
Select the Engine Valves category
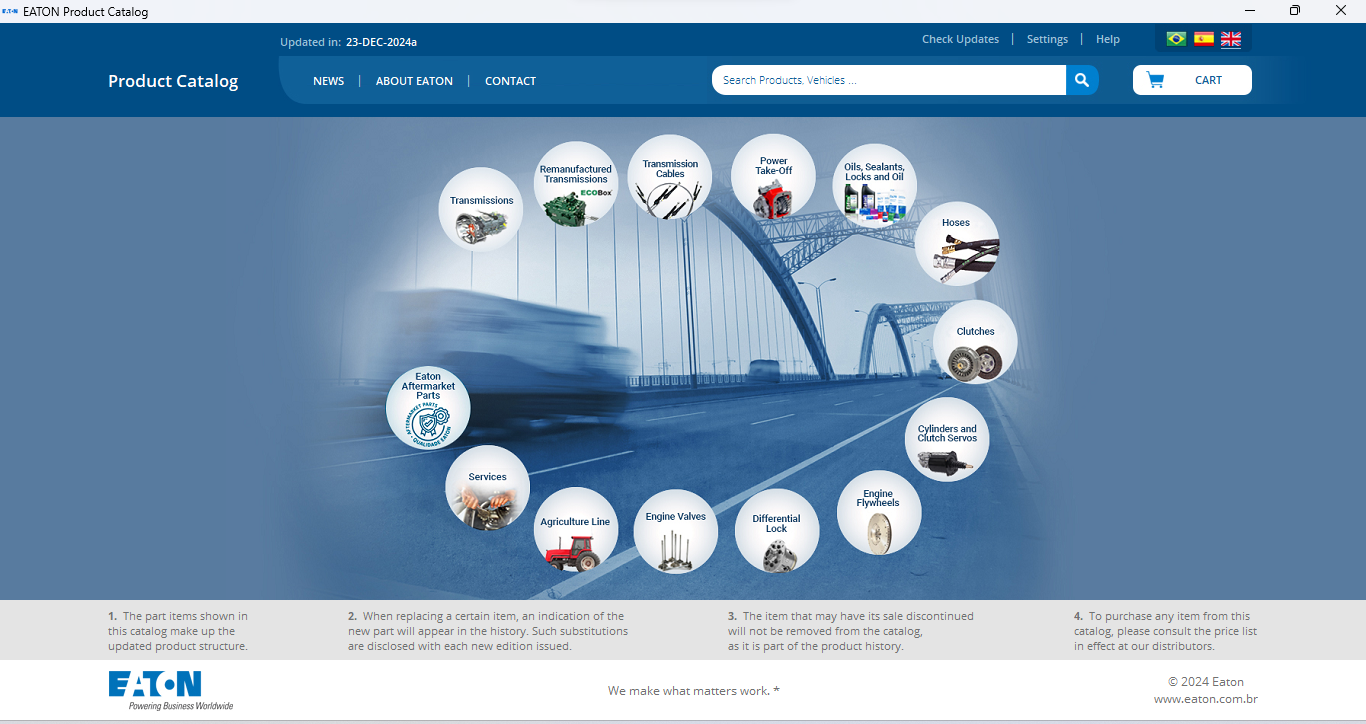point(675,531)
